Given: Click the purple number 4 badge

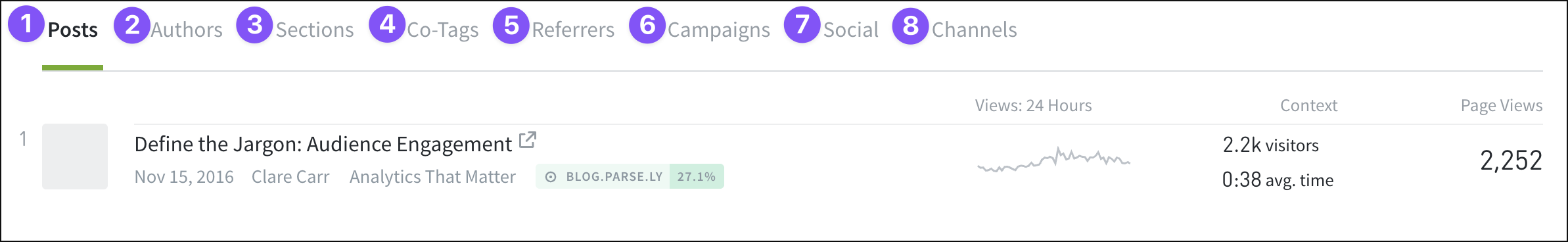Looking at the screenshot, I should 387,25.
